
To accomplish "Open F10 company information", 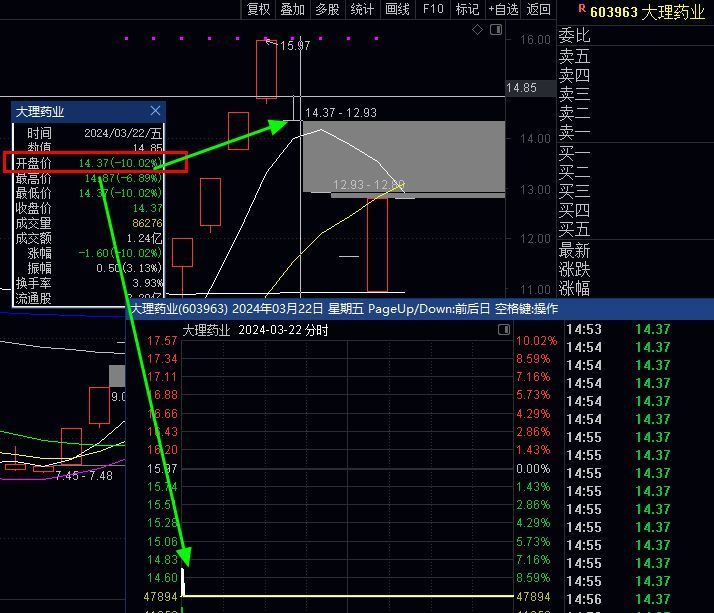I will (433, 9).
